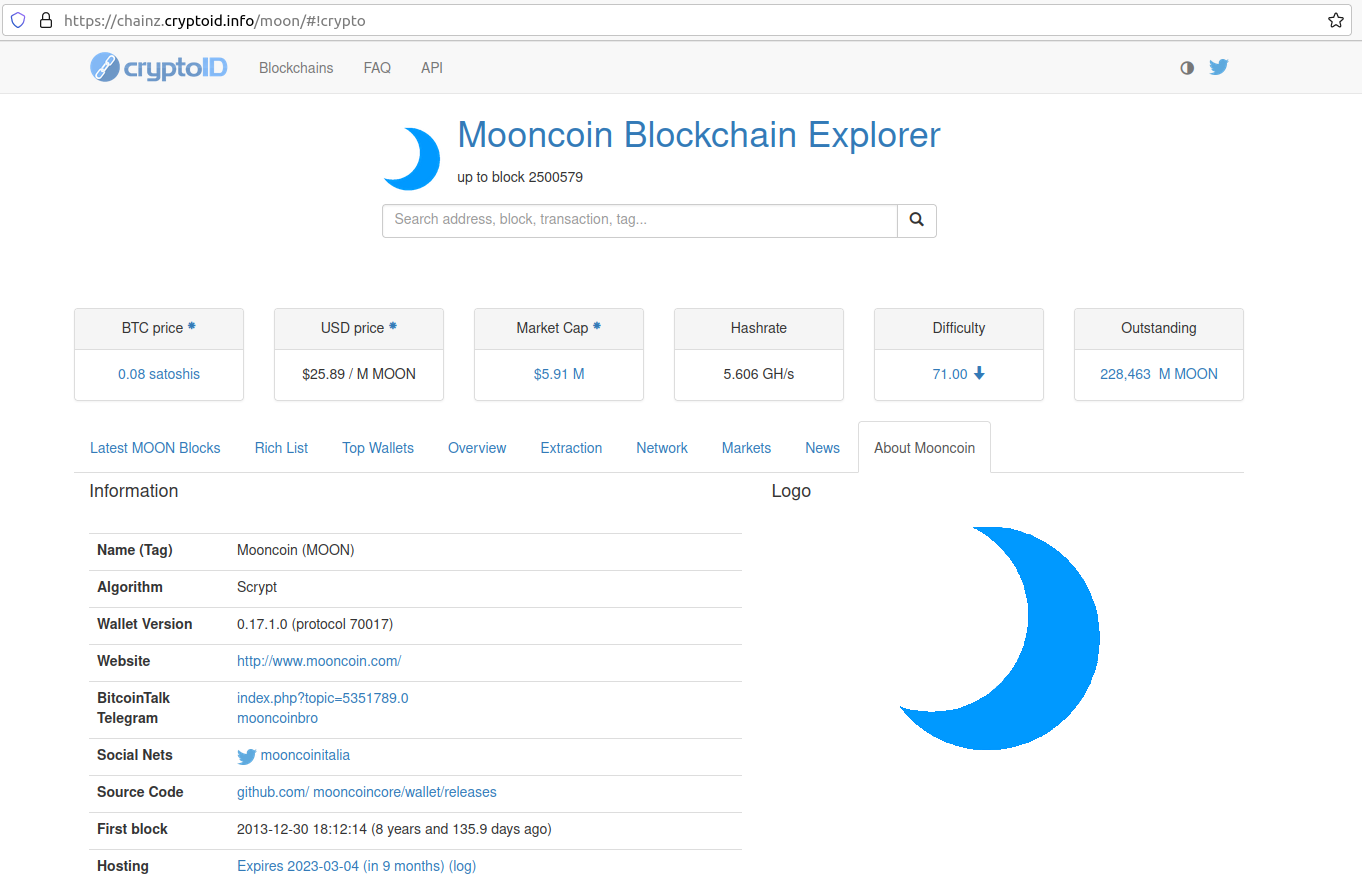Click the 71.00 difficulty value
The width and height of the screenshot is (1362, 894).
950,374
